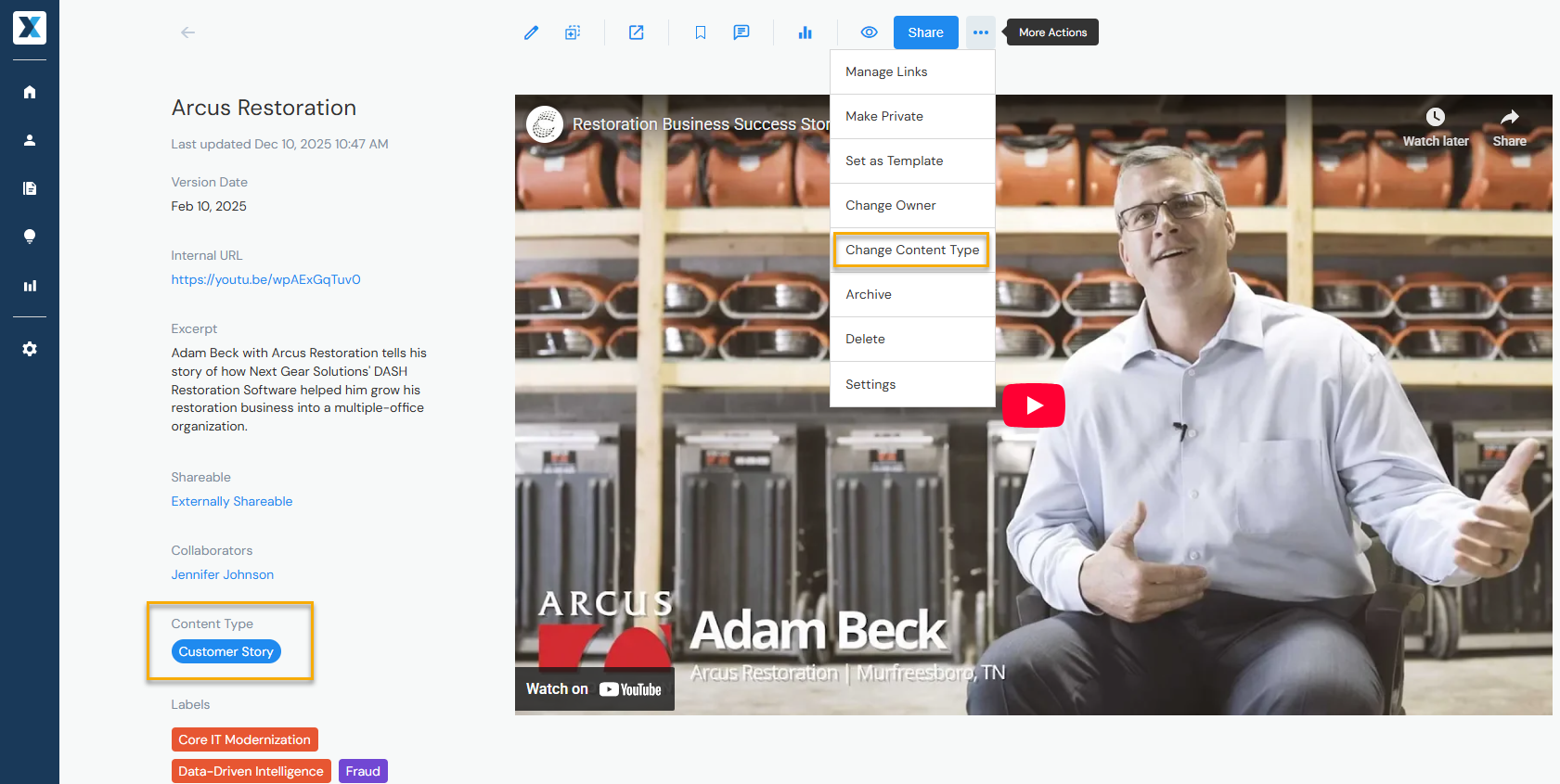The width and height of the screenshot is (1560, 784).
Task: Click the Arcus Restoration title text
Action: point(264,108)
